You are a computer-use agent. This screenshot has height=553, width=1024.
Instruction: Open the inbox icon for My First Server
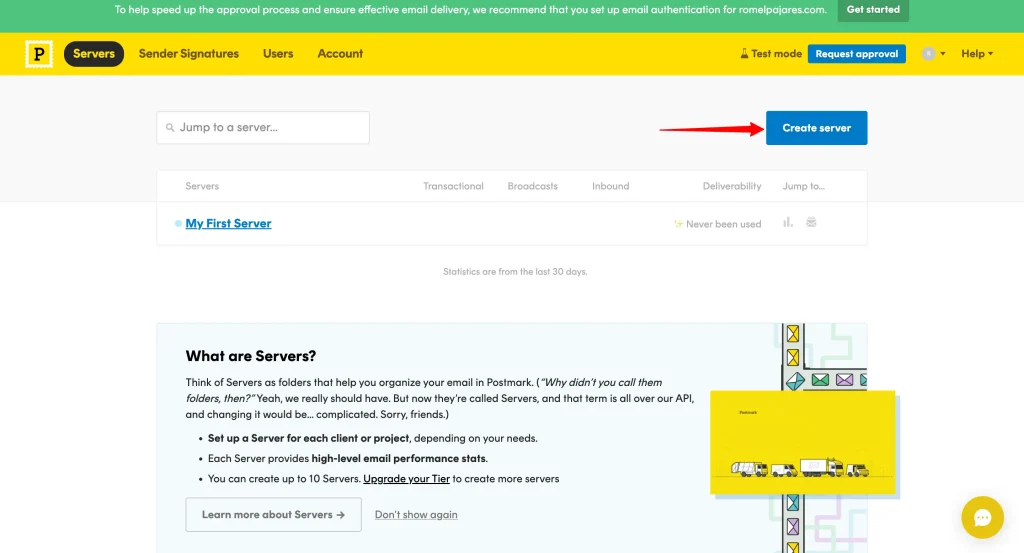(811, 222)
